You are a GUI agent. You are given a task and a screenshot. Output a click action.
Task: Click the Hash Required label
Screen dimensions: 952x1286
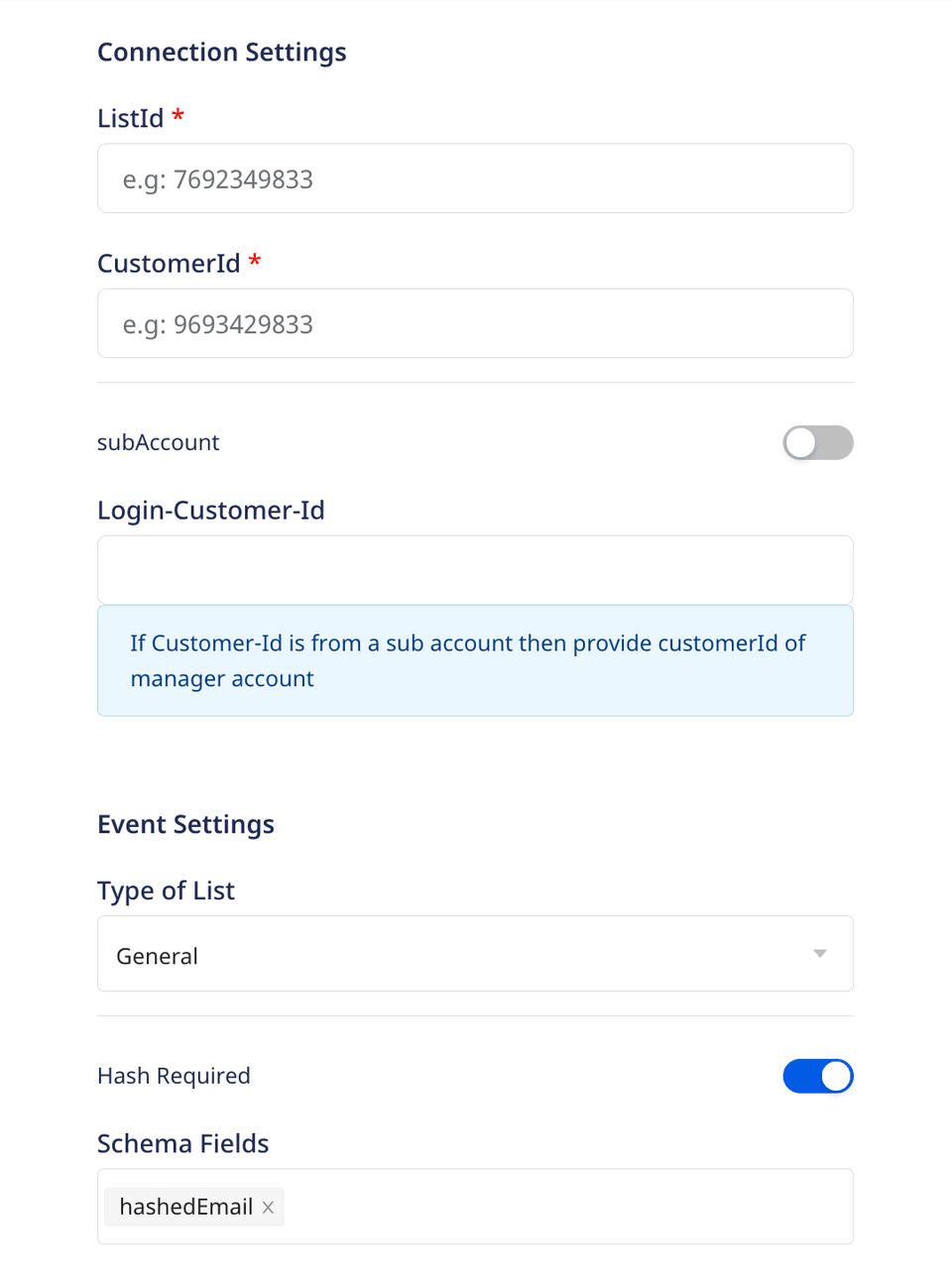click(174, 1076)
